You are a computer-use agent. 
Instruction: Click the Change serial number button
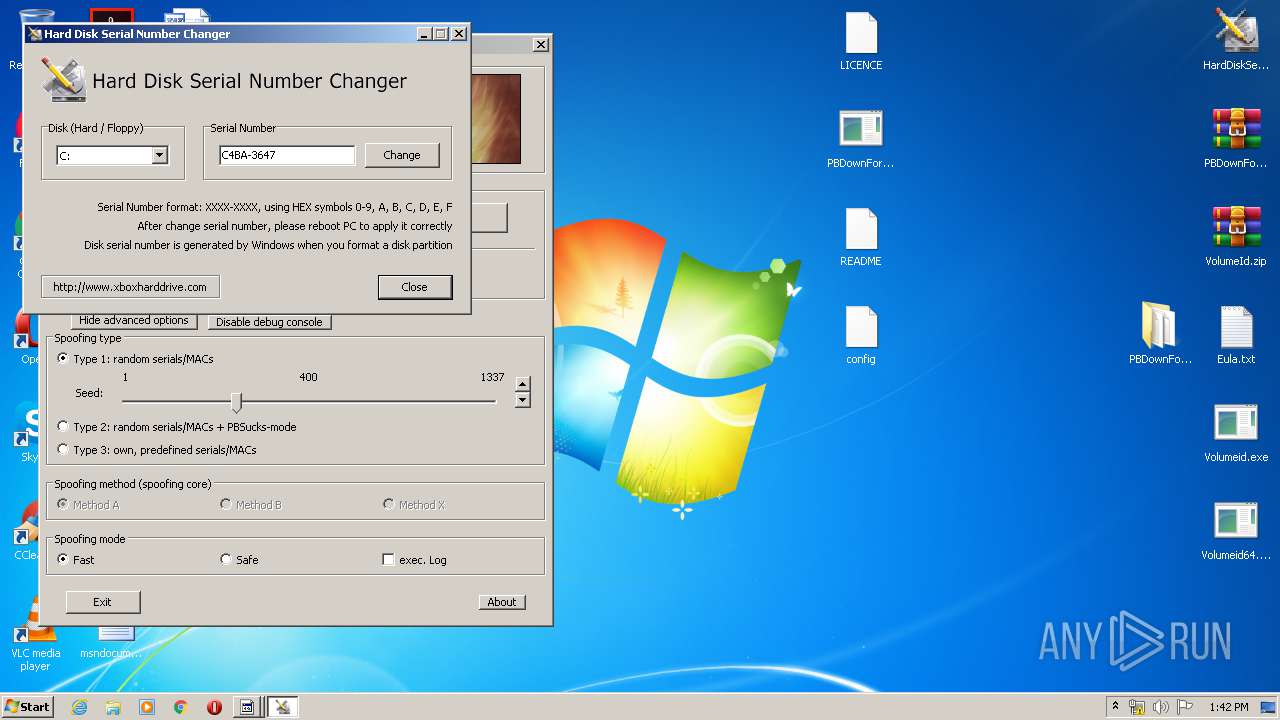(402, 155)
